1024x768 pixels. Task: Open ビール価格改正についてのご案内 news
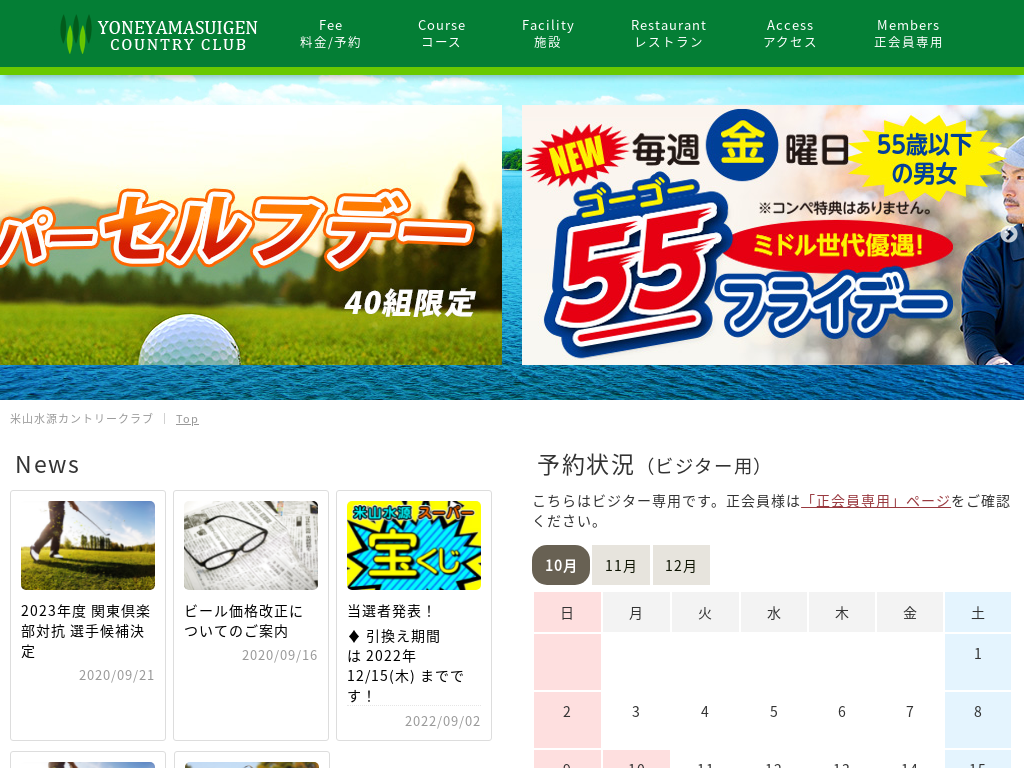[x=244, y=621]
